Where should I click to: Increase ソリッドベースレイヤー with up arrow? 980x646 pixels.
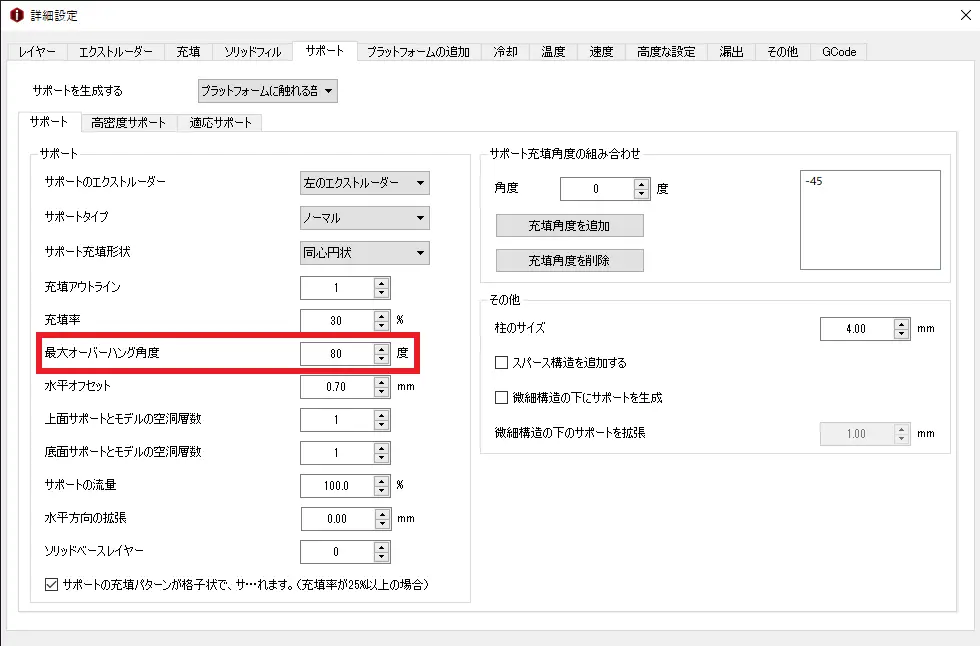pyautogui.click(x=381, y=546)
